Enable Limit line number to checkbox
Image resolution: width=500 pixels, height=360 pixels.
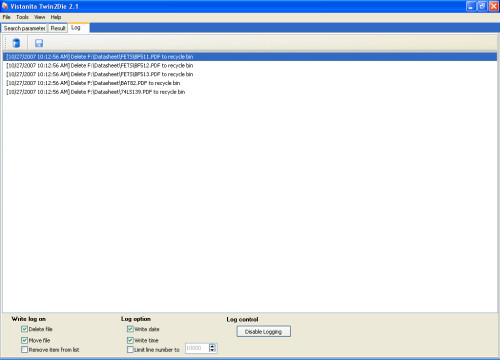click(x=130, y=350)
